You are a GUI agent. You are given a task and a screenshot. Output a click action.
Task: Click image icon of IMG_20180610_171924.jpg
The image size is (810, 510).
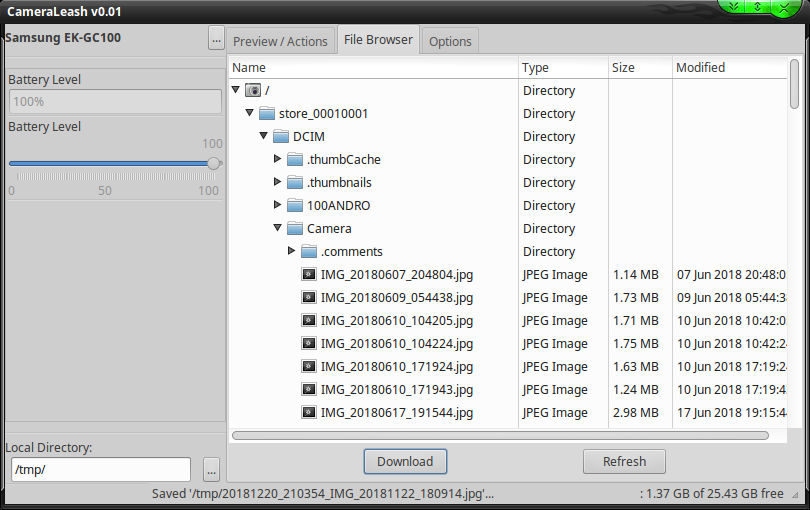[309, 366]
